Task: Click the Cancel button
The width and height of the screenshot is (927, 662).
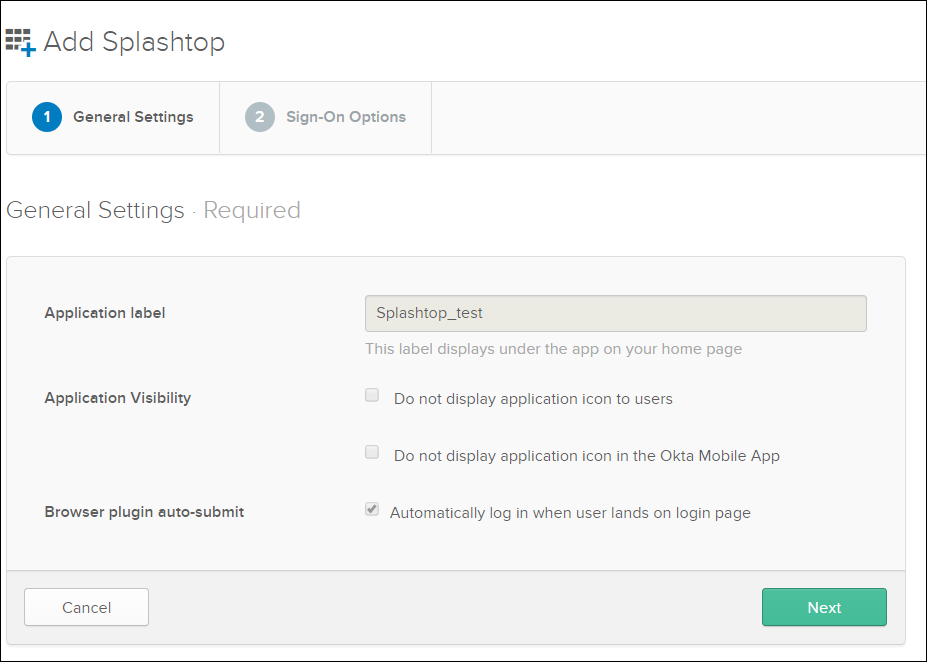Action: pos(86,607)
